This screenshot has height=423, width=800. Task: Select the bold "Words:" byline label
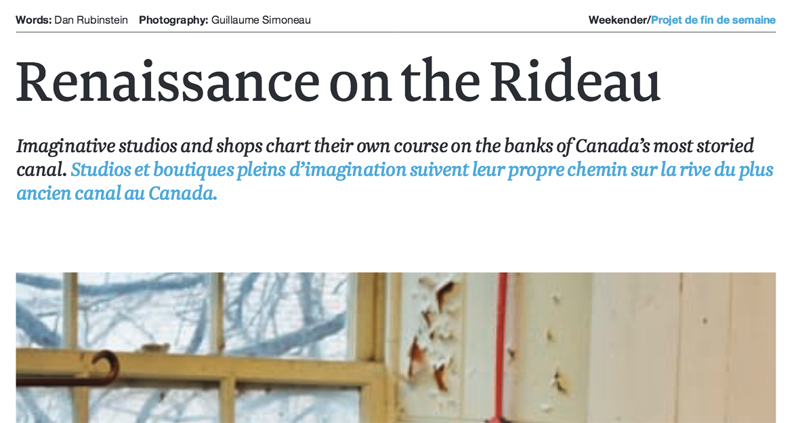tap(34, 20)
